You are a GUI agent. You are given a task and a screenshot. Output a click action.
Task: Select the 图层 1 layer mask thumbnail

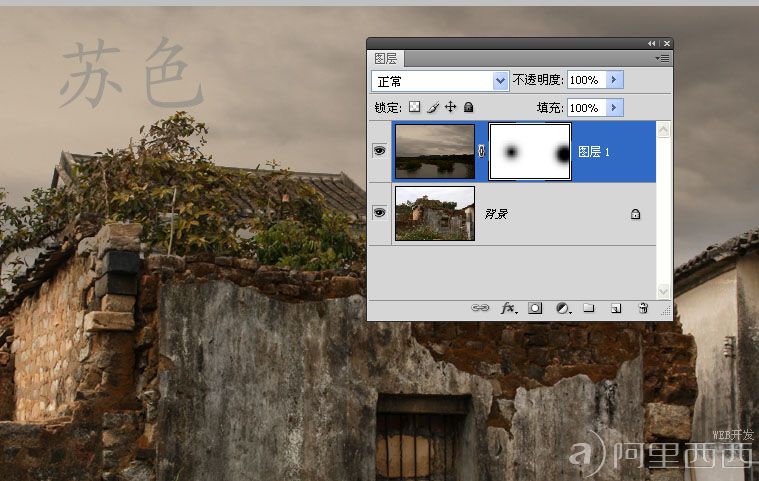click(530, 151)
